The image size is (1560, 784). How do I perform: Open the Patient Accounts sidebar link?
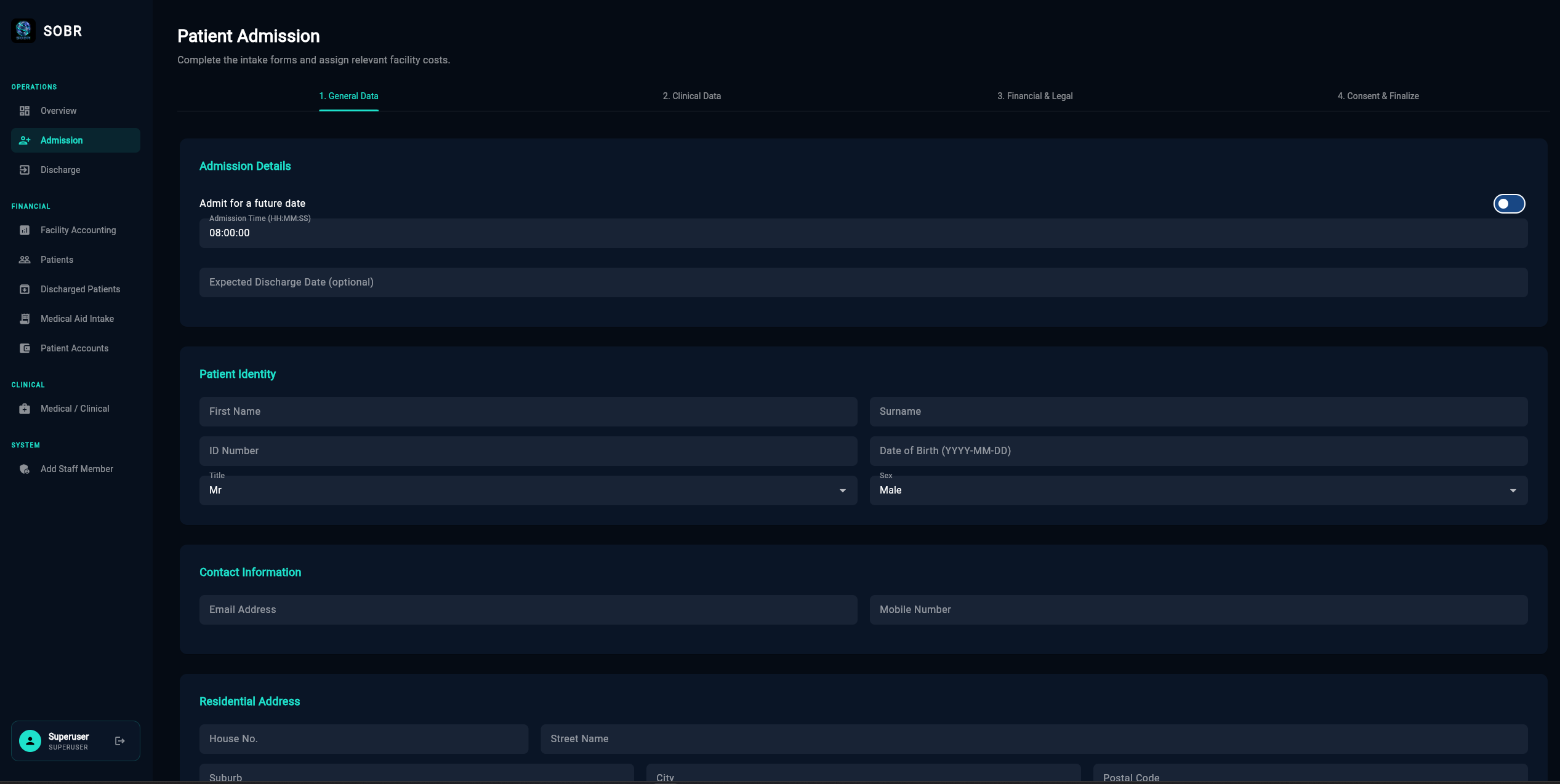coord(76,348)
